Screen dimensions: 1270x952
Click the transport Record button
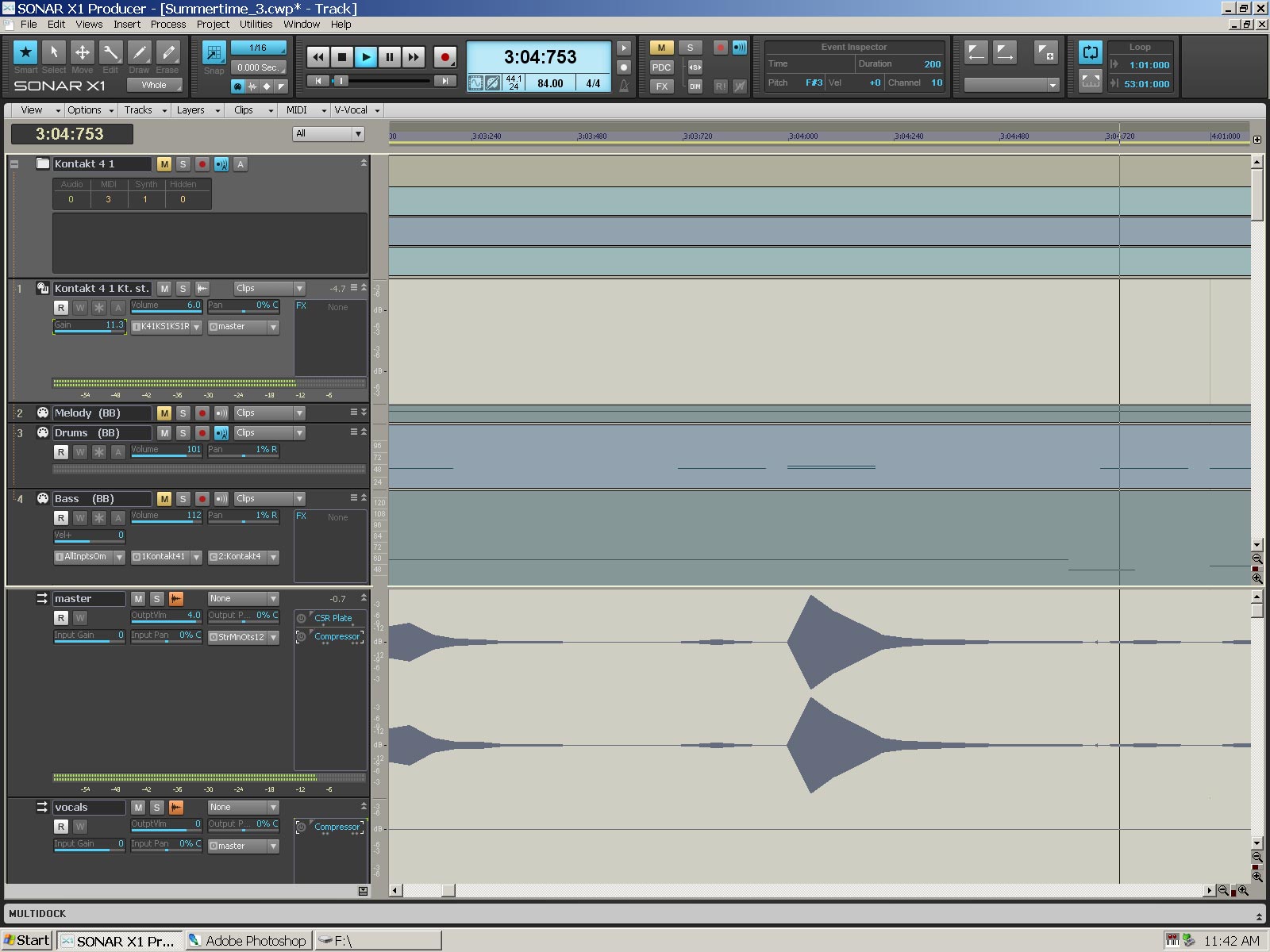pos(444,57)
